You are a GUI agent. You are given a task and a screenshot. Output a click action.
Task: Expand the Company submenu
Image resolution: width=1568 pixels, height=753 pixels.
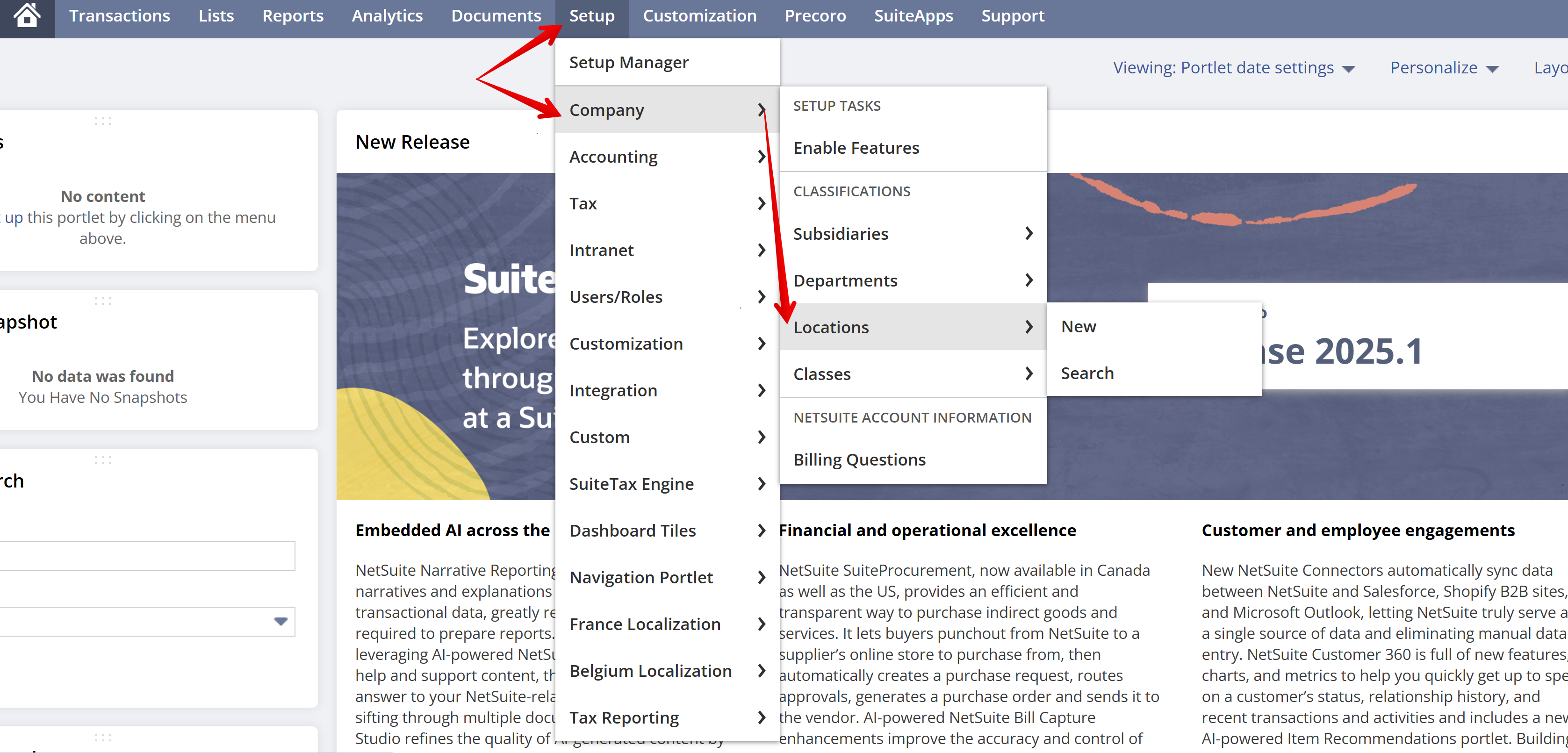667,110
